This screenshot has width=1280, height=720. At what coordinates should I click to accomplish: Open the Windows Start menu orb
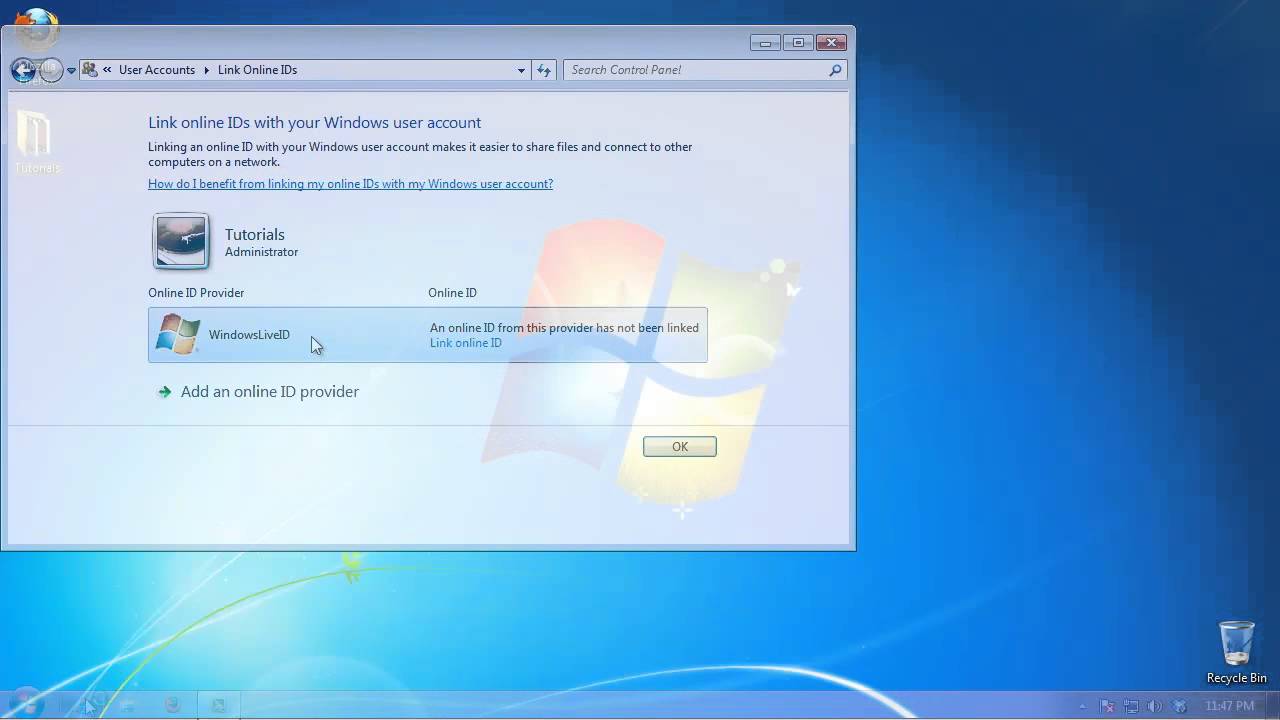tap(26, 704)
